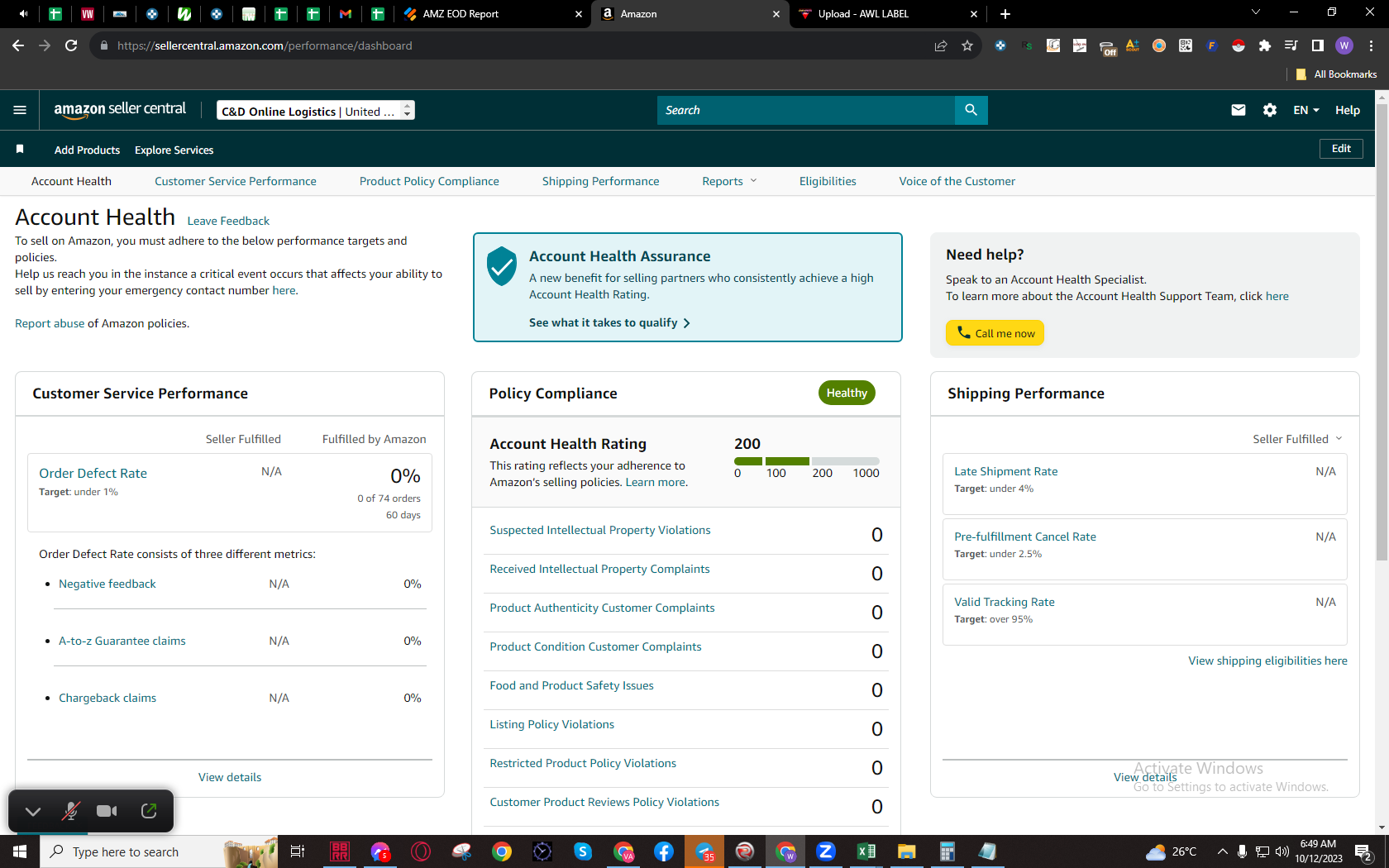Expand the Chrome tab search dropdown
The height and width of the screenshot is (868, 1389).
1256,12
